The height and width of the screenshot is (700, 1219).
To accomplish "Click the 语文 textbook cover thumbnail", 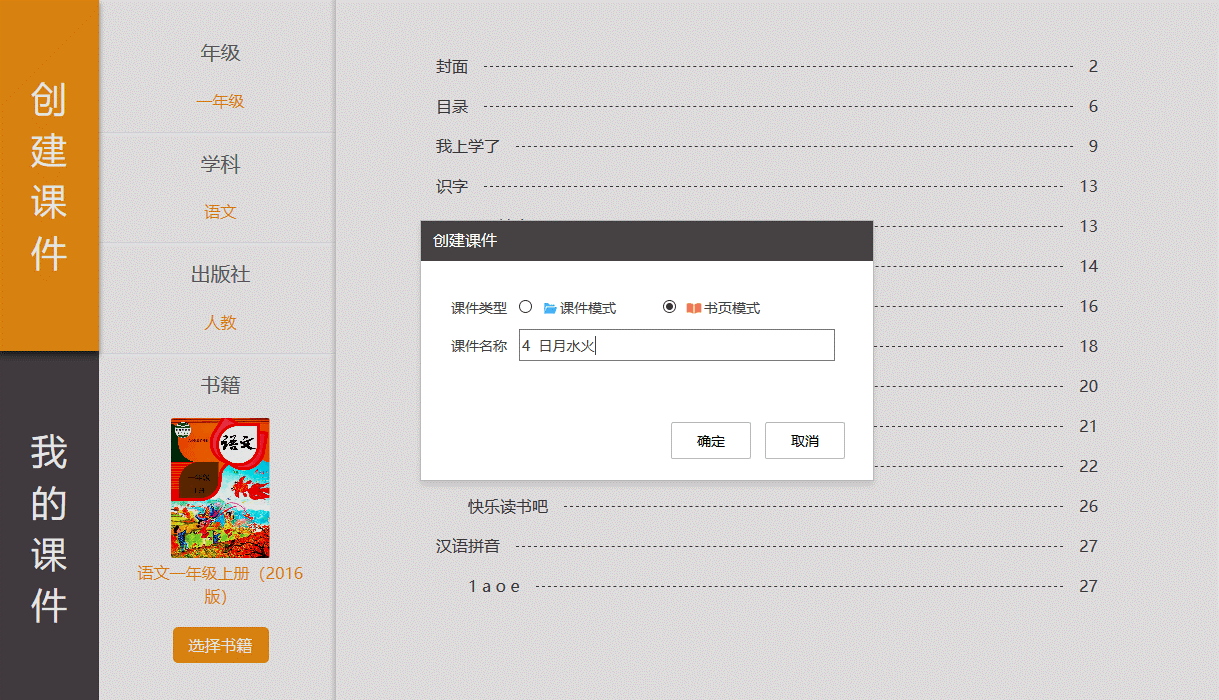I will click(220, 487).
